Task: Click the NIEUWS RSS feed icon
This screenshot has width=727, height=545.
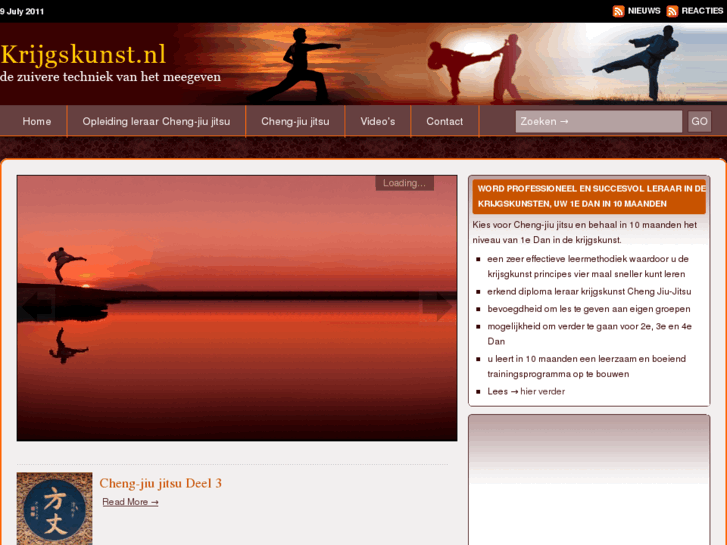Action: [619, 11]
